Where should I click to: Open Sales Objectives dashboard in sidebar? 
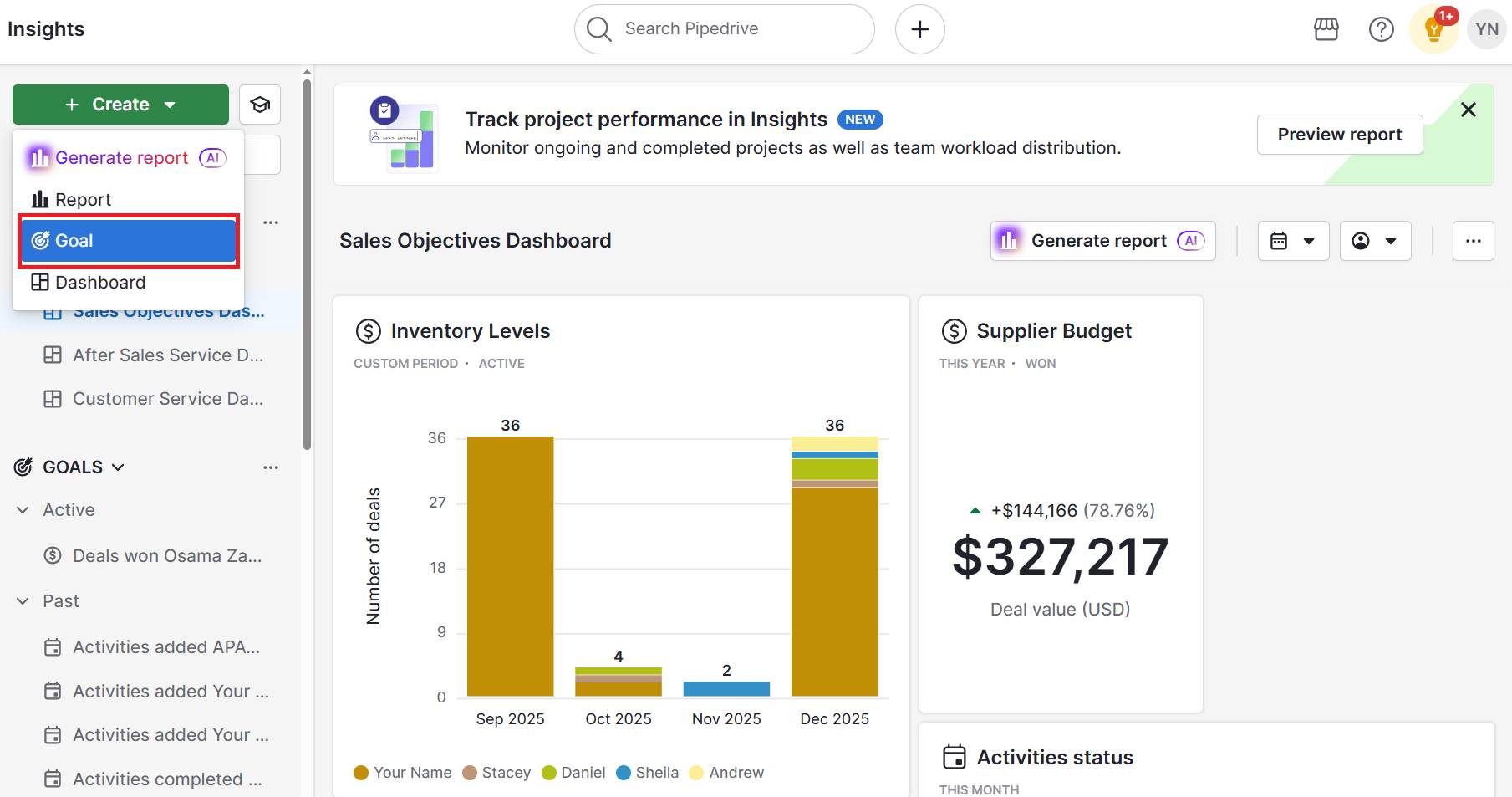click(x=167, y=312)
